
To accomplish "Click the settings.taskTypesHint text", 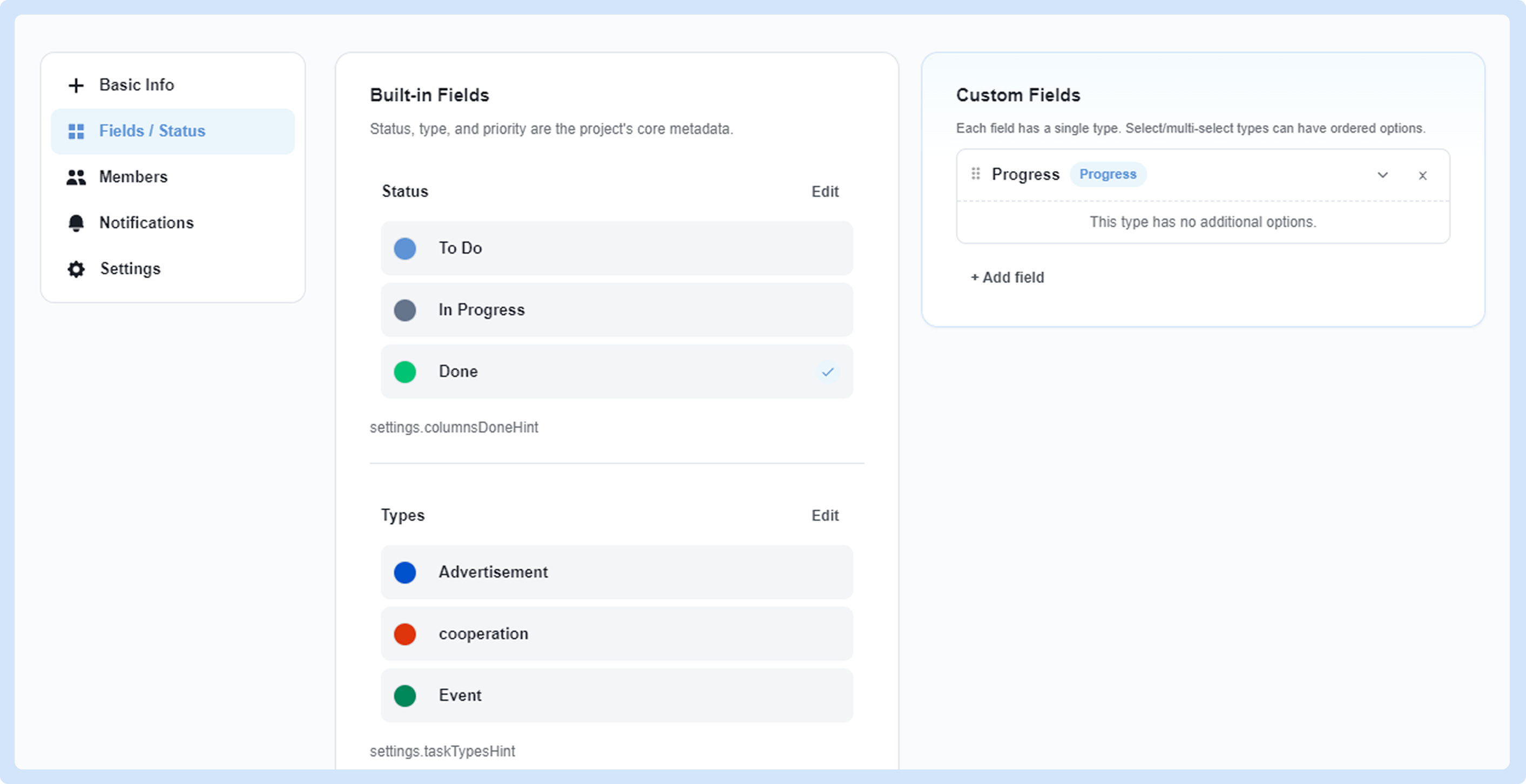I will 442,752.
